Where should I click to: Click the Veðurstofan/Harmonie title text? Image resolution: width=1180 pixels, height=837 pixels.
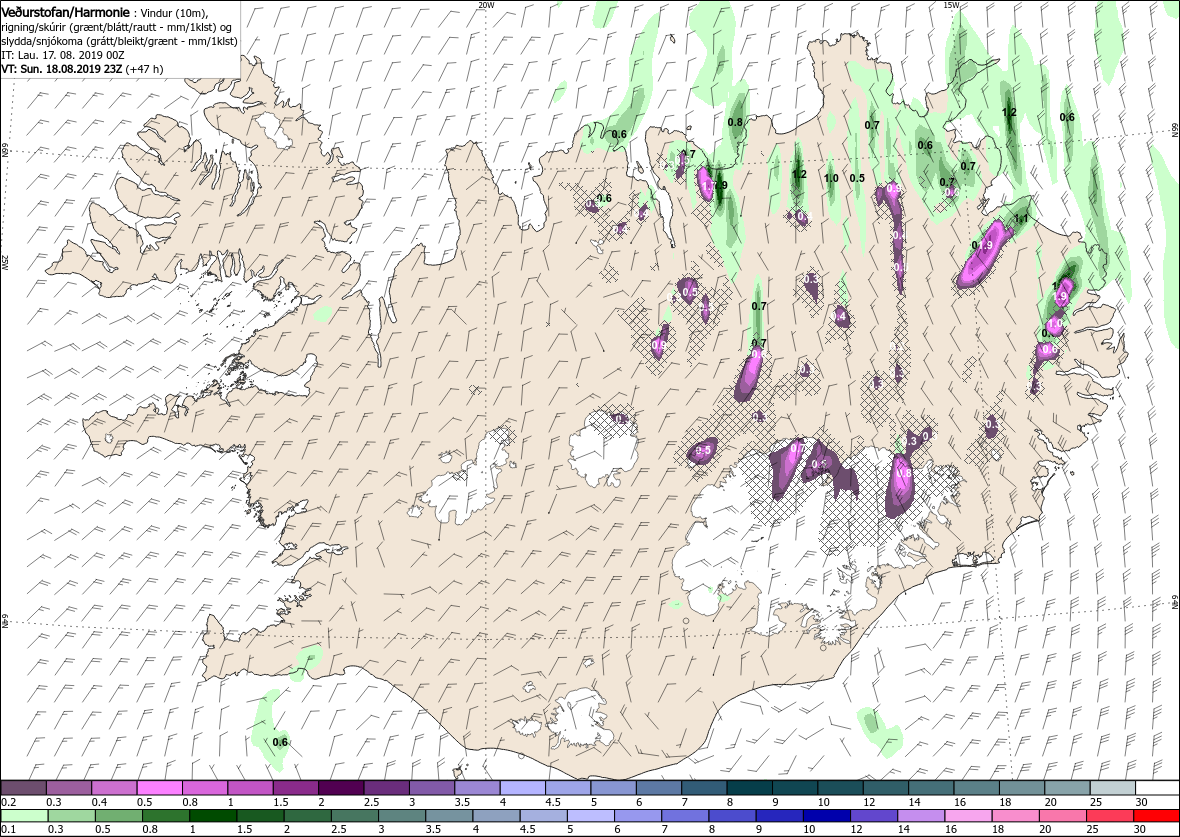tap(65, 13)
